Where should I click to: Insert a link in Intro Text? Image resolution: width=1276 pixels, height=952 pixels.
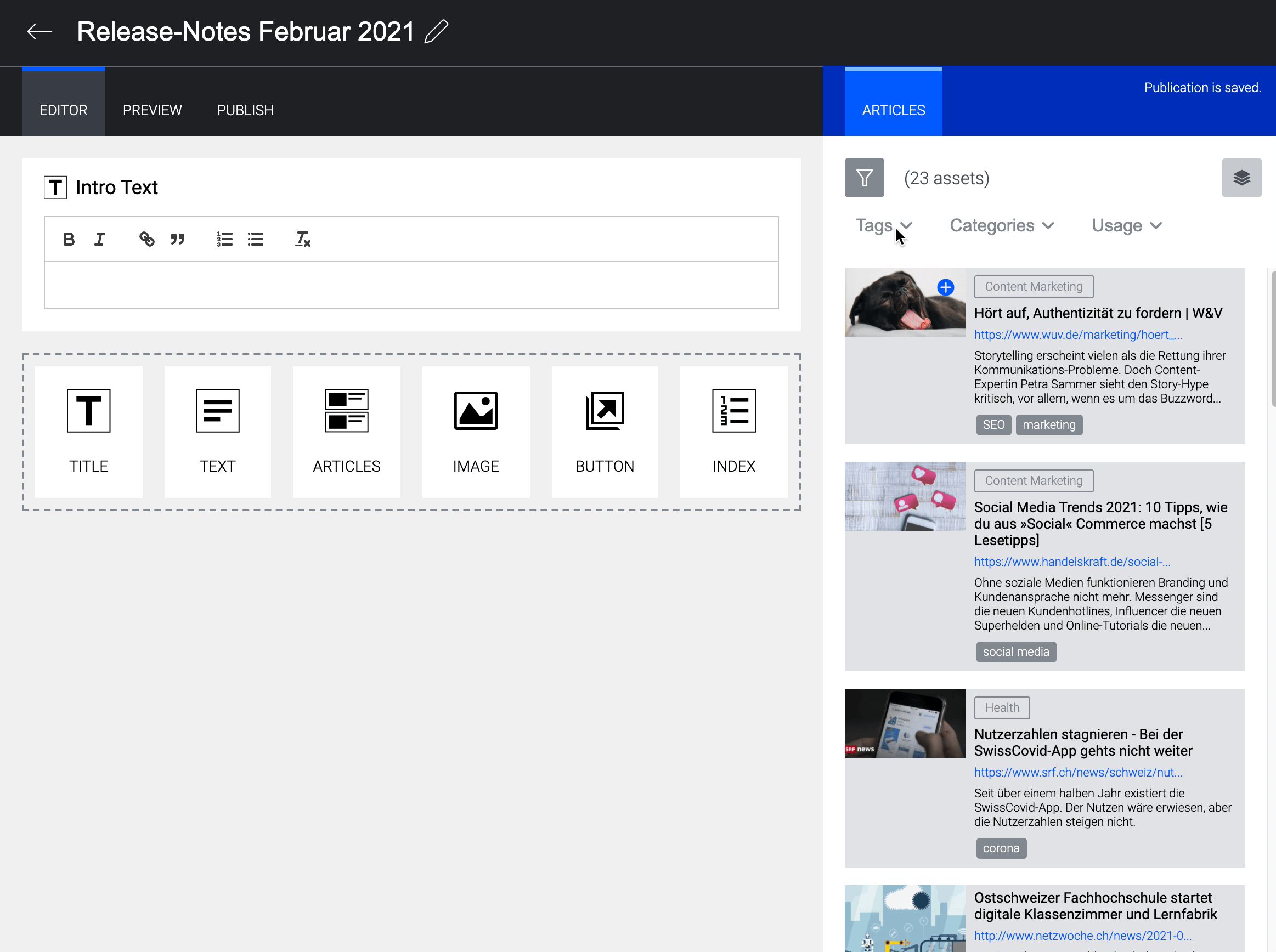pos(146,239)
